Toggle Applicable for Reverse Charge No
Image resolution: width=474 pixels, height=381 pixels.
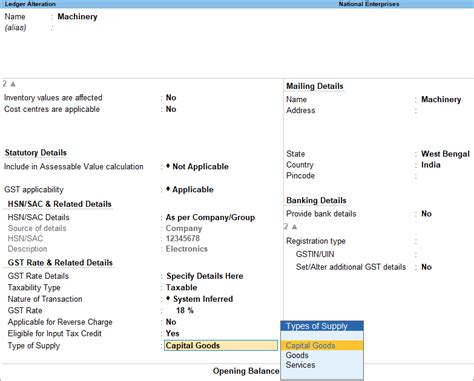coord(171,322)
